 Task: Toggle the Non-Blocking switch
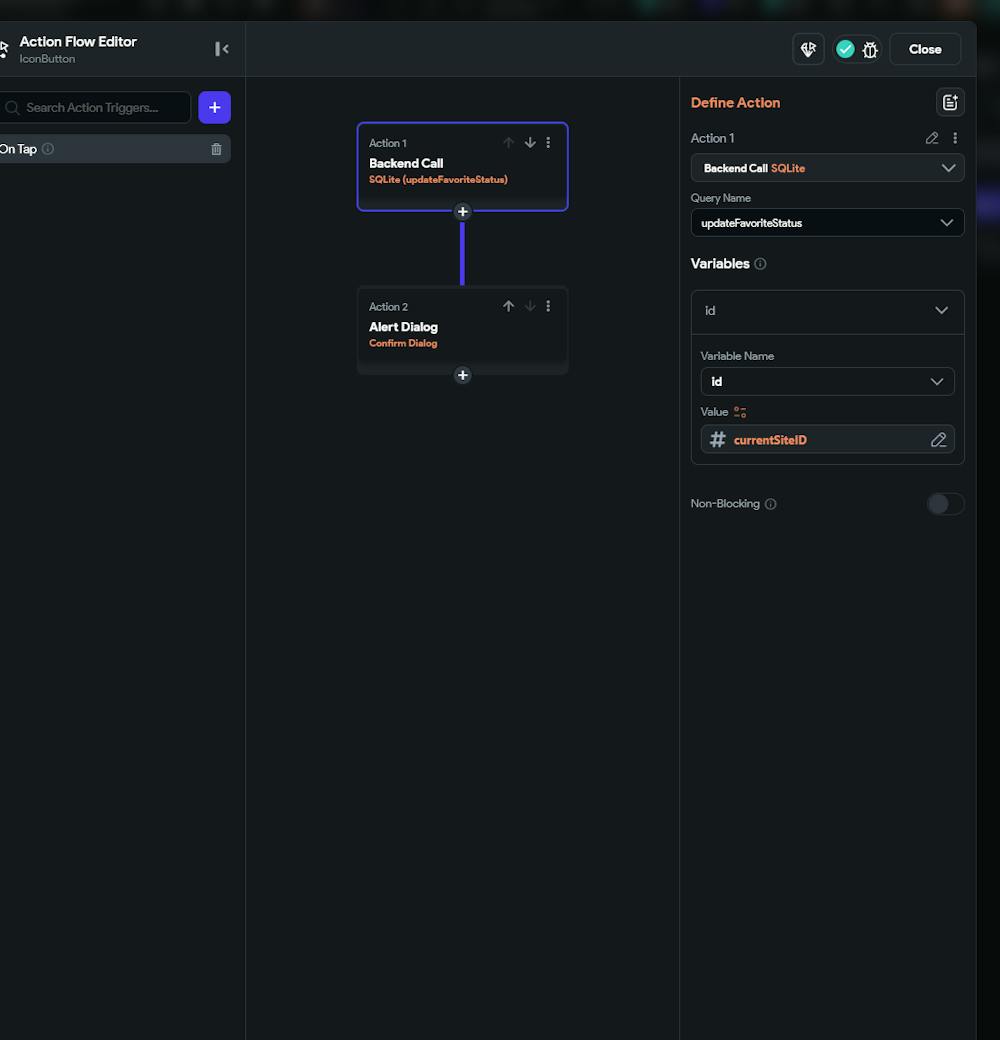pos(945,504)
